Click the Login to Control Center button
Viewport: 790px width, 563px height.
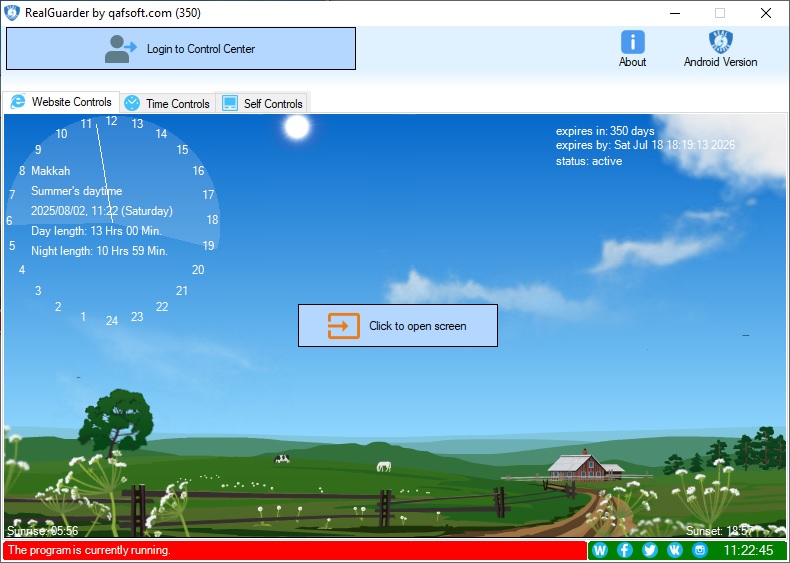click(x=181, y=48)
